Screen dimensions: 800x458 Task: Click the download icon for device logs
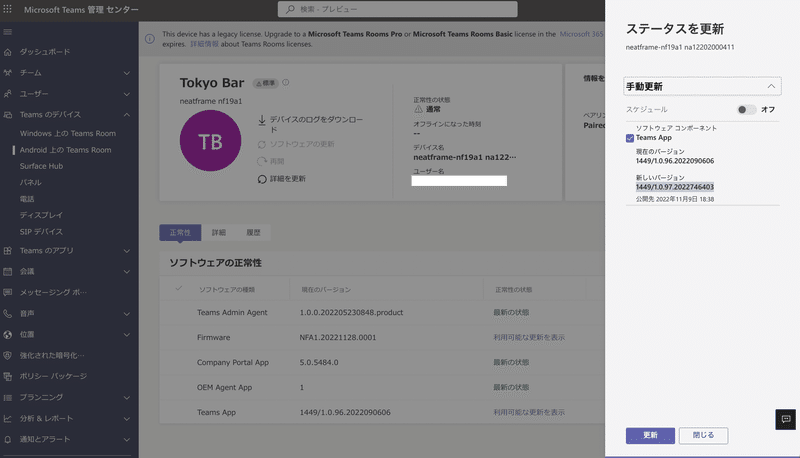[x=262, y=120]
